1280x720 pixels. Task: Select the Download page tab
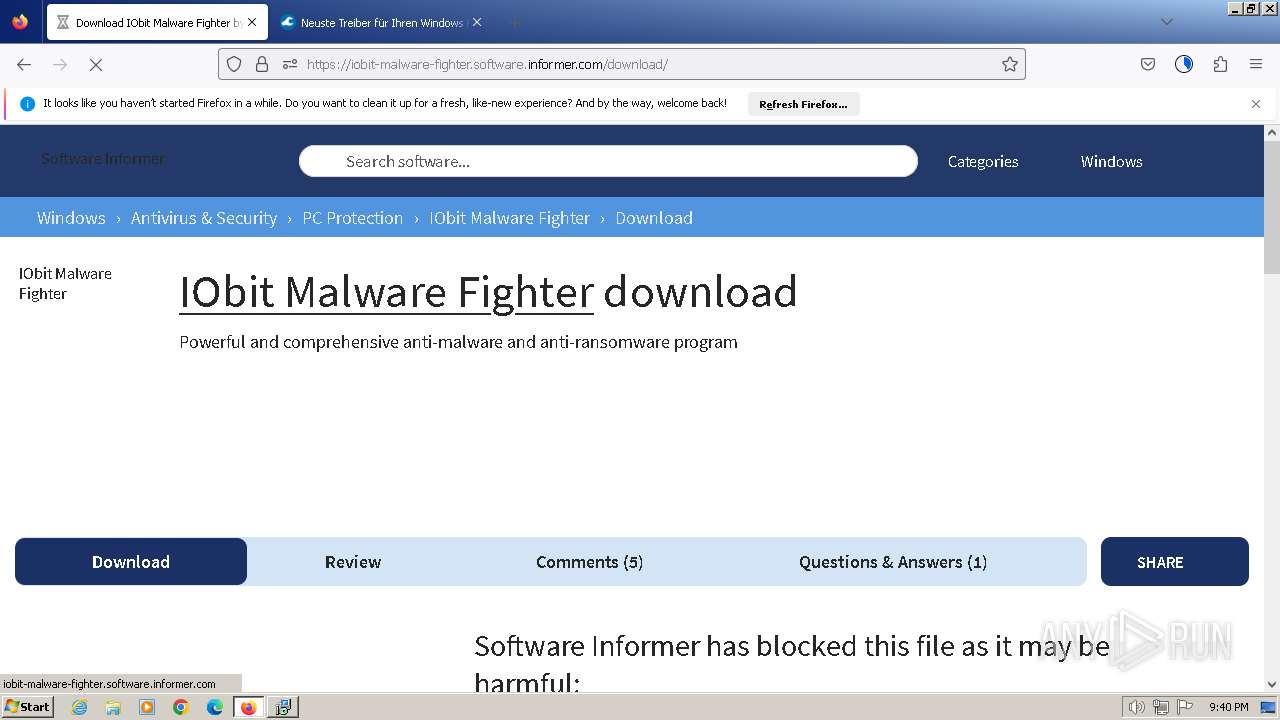[131, 562]
